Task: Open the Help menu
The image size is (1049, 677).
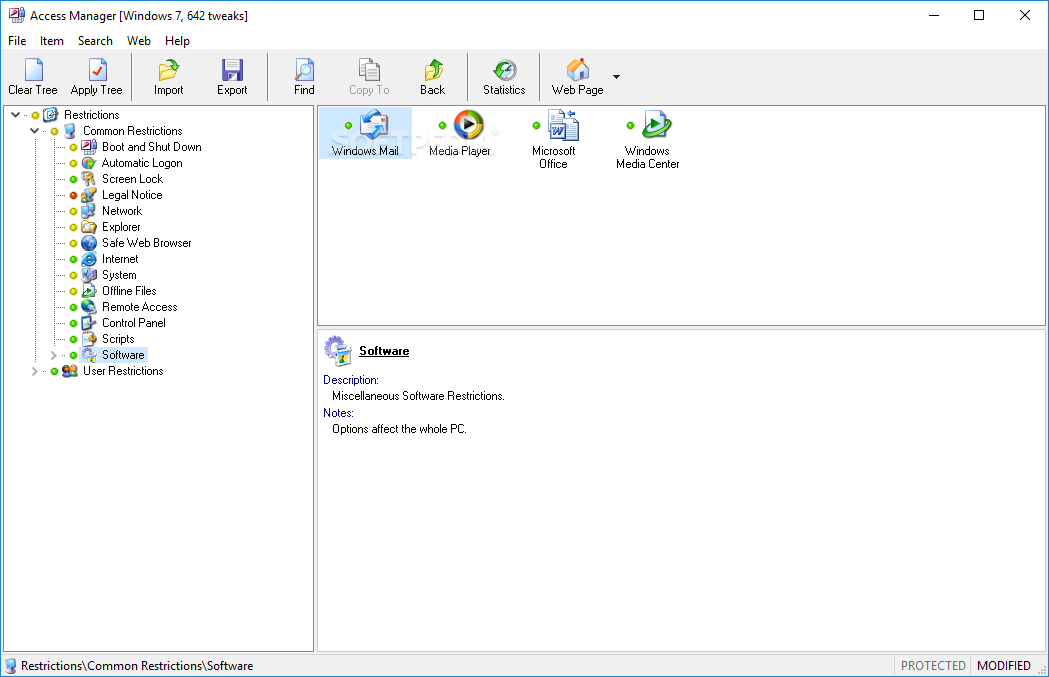Action: [x=177, y=41]
